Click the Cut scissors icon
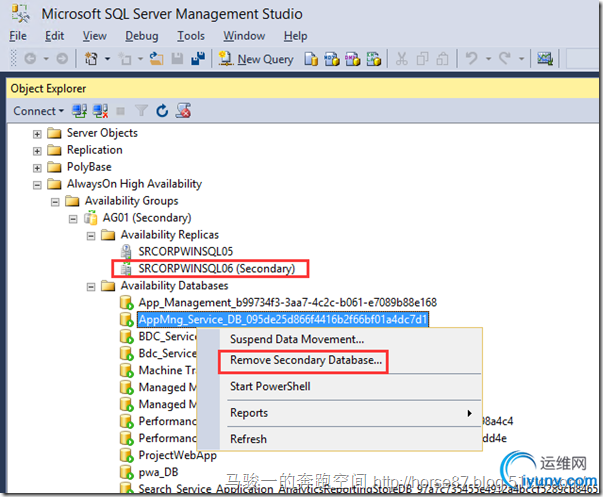 click(x=401, y=59)
